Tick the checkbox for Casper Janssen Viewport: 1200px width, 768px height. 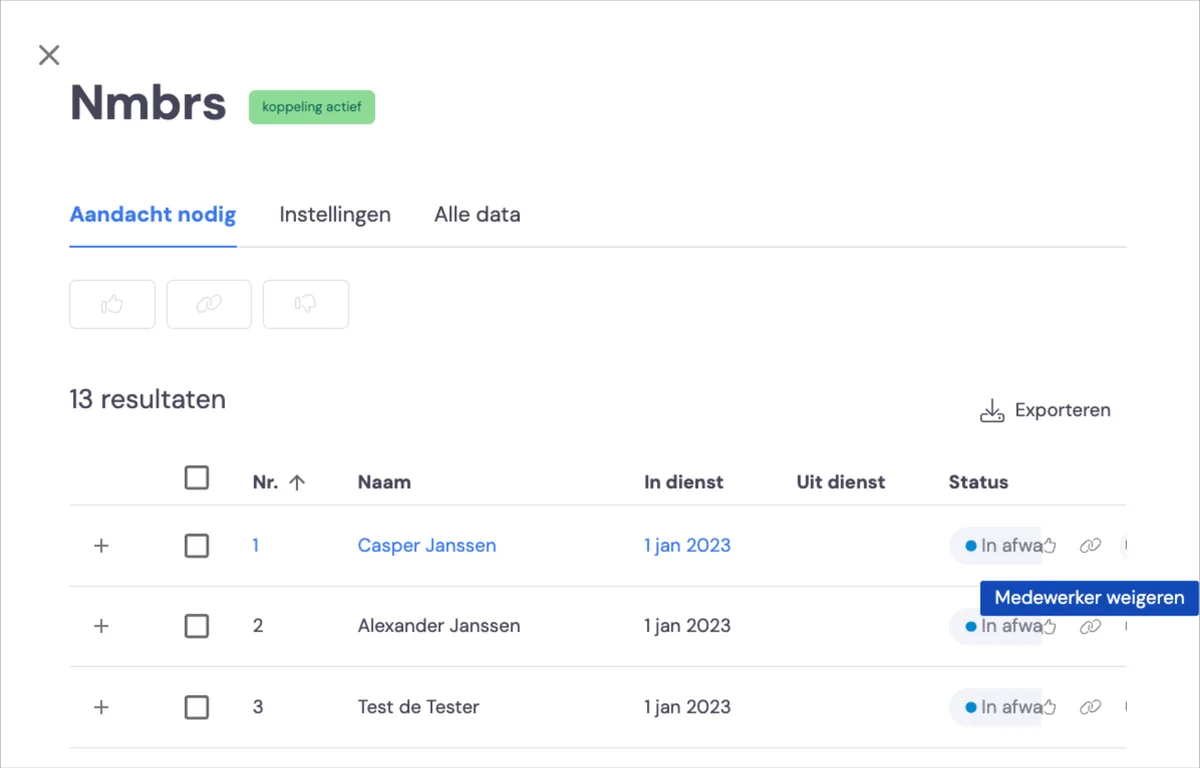(x=197, y=545)
